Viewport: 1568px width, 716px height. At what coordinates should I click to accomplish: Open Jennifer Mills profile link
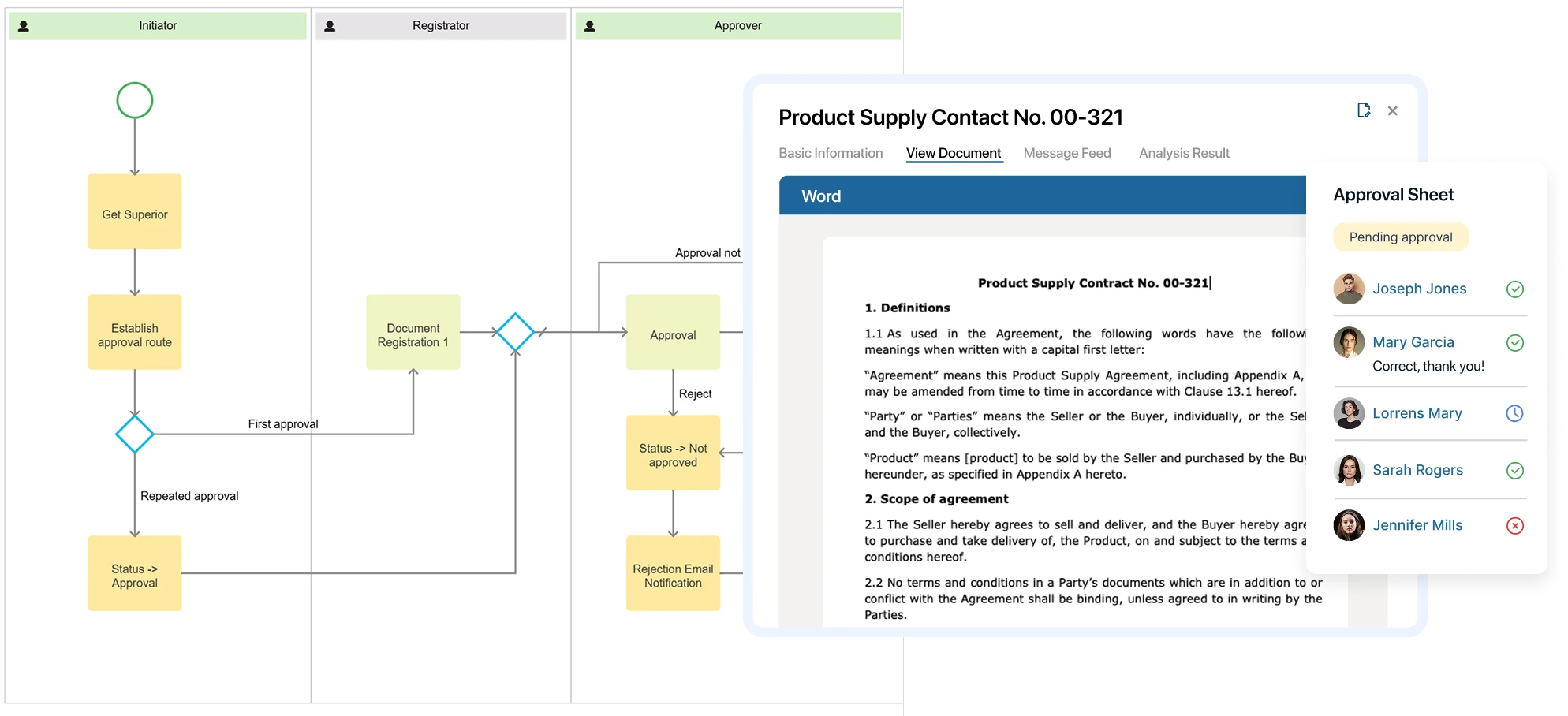coord(1417,525)
